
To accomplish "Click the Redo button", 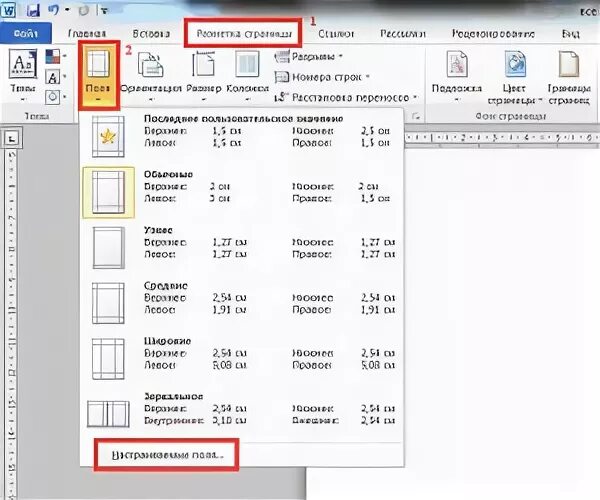I will click(83, 10).
